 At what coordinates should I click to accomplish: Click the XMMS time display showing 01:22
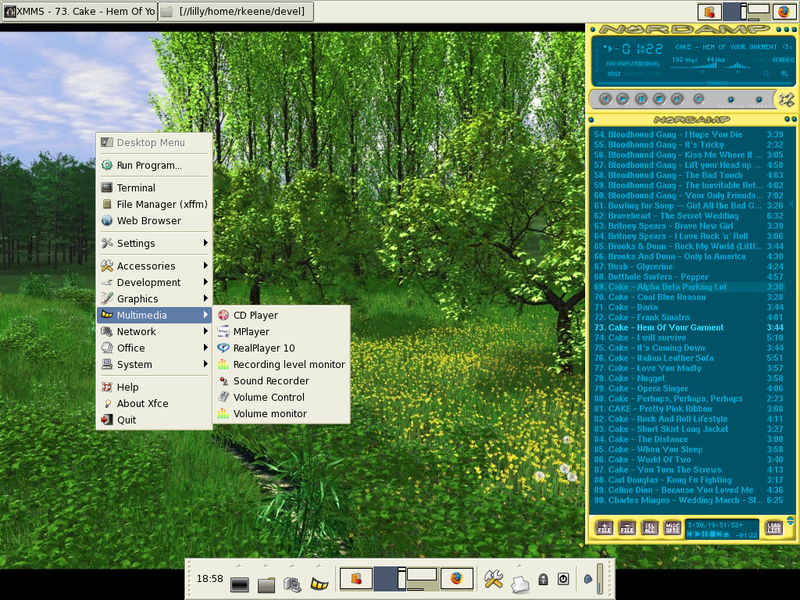(639, 49)
